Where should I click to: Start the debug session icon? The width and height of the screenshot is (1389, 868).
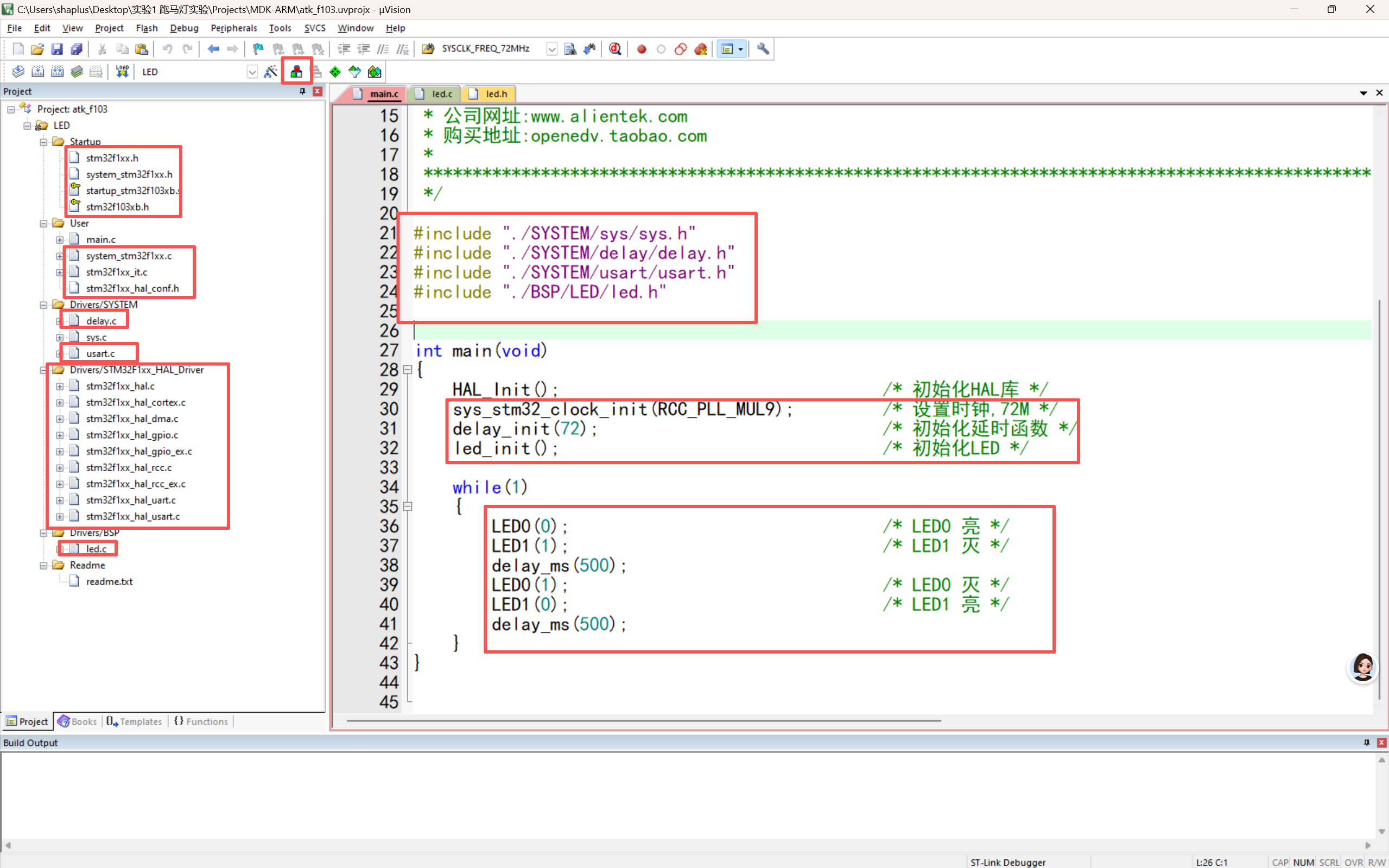point(616,49)
